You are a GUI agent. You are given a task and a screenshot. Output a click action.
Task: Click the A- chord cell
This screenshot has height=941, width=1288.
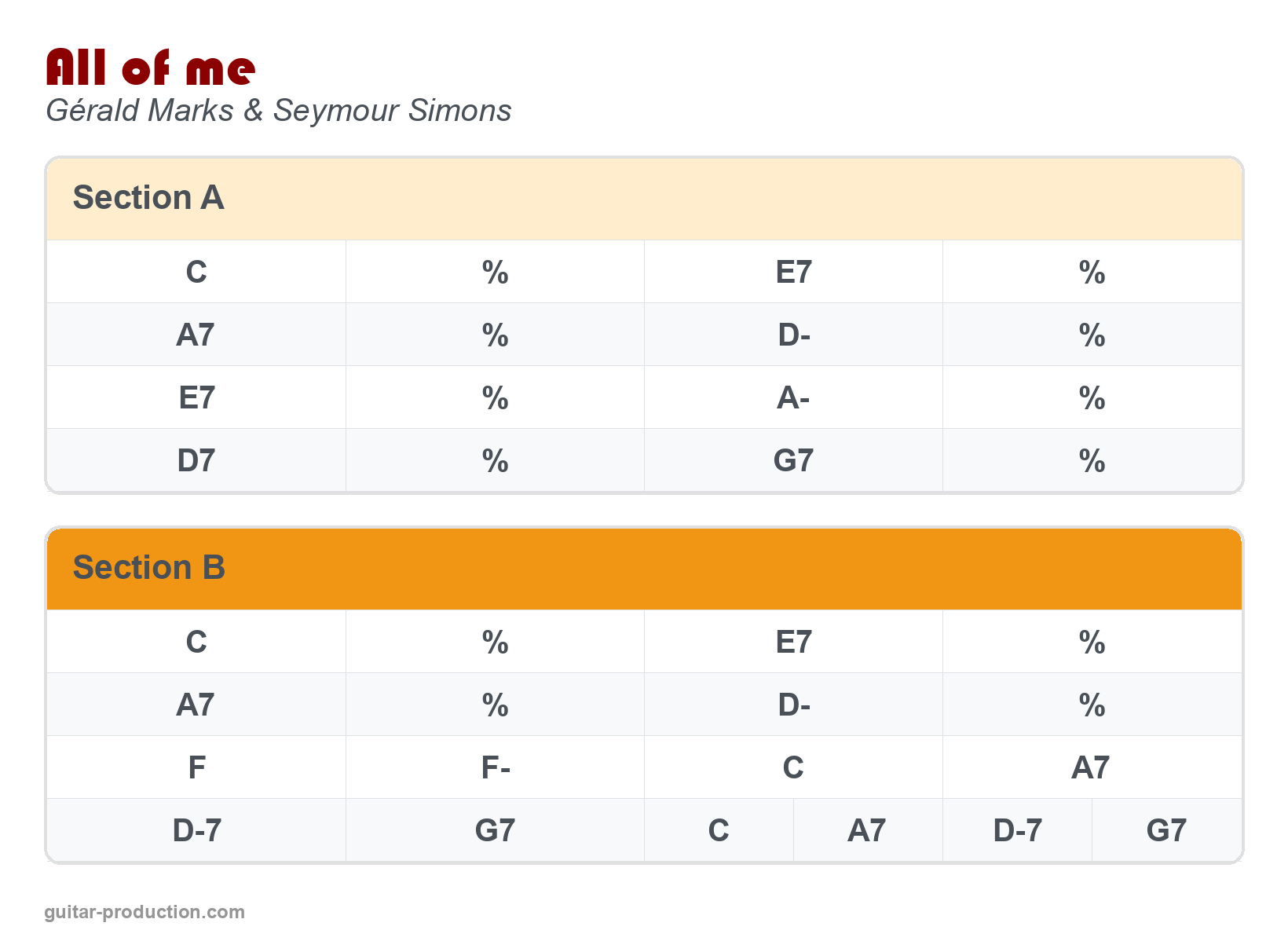(x=793, y=398)
